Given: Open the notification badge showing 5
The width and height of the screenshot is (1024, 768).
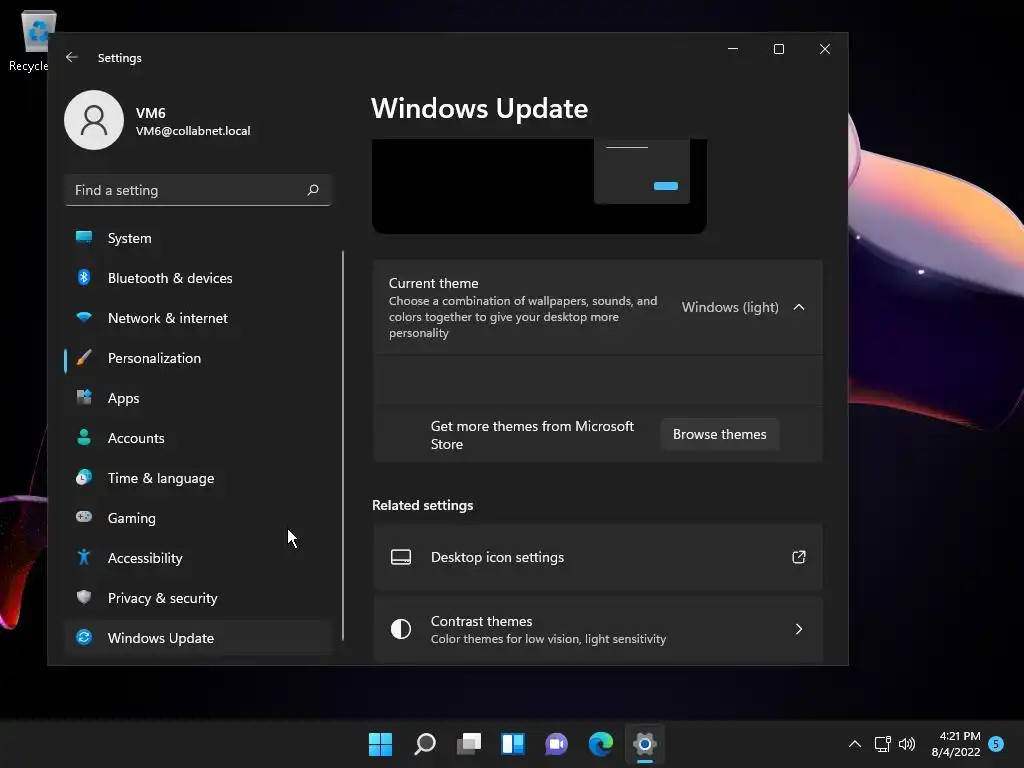Looking at the screenshot, I should [996, 744].
